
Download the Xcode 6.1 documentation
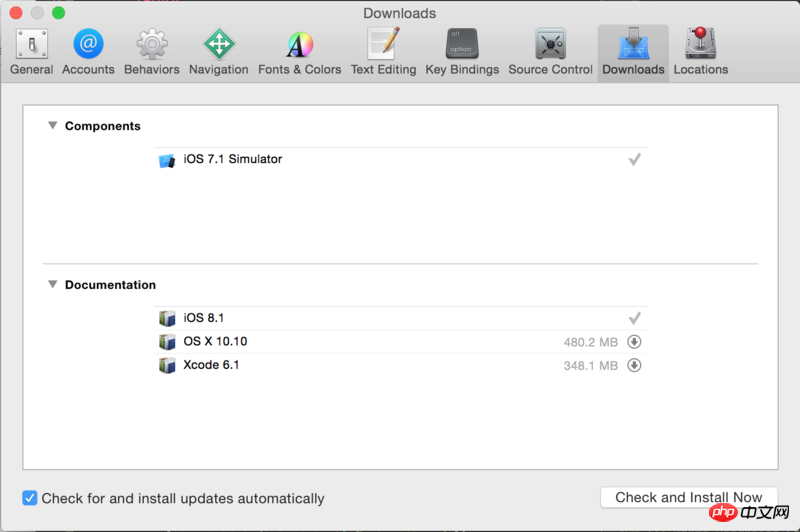634,365
